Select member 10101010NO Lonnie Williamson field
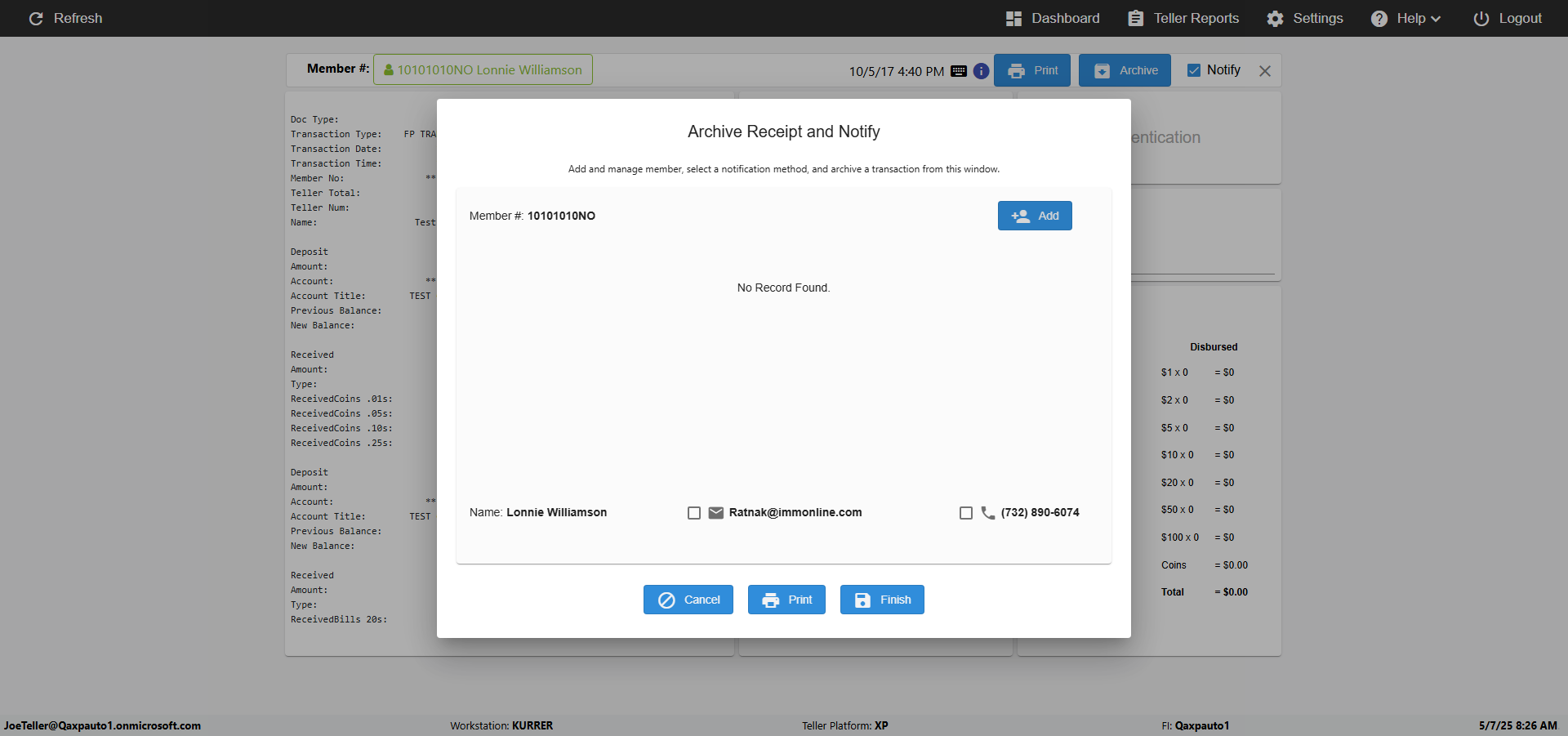This screenshot has height=736, width=1568. click(483, 69)
